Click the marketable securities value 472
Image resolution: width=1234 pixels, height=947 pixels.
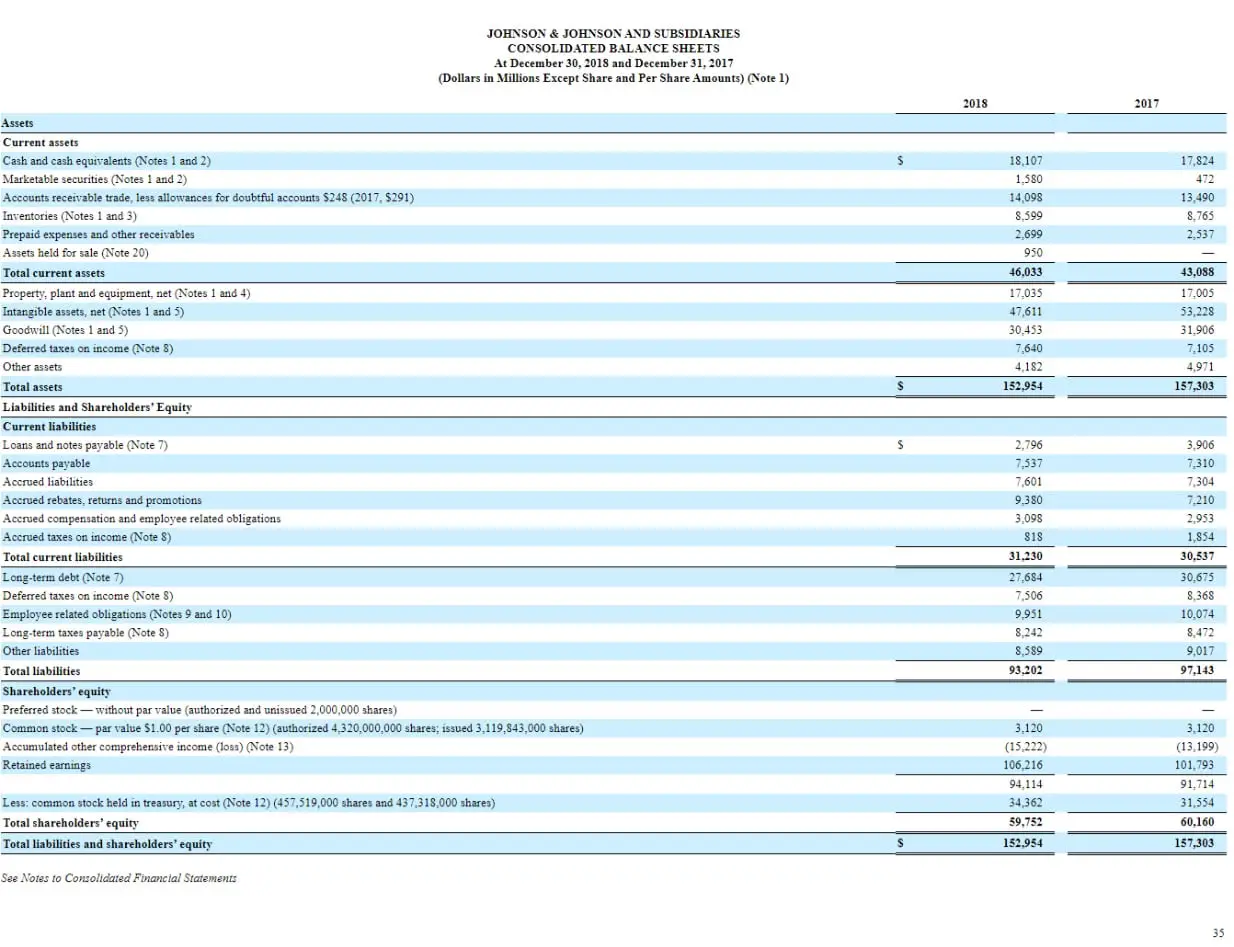click(x=1205, y=179)
